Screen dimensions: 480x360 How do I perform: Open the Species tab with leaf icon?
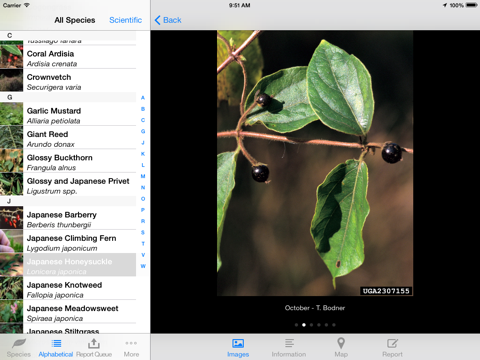pos(19,348)
